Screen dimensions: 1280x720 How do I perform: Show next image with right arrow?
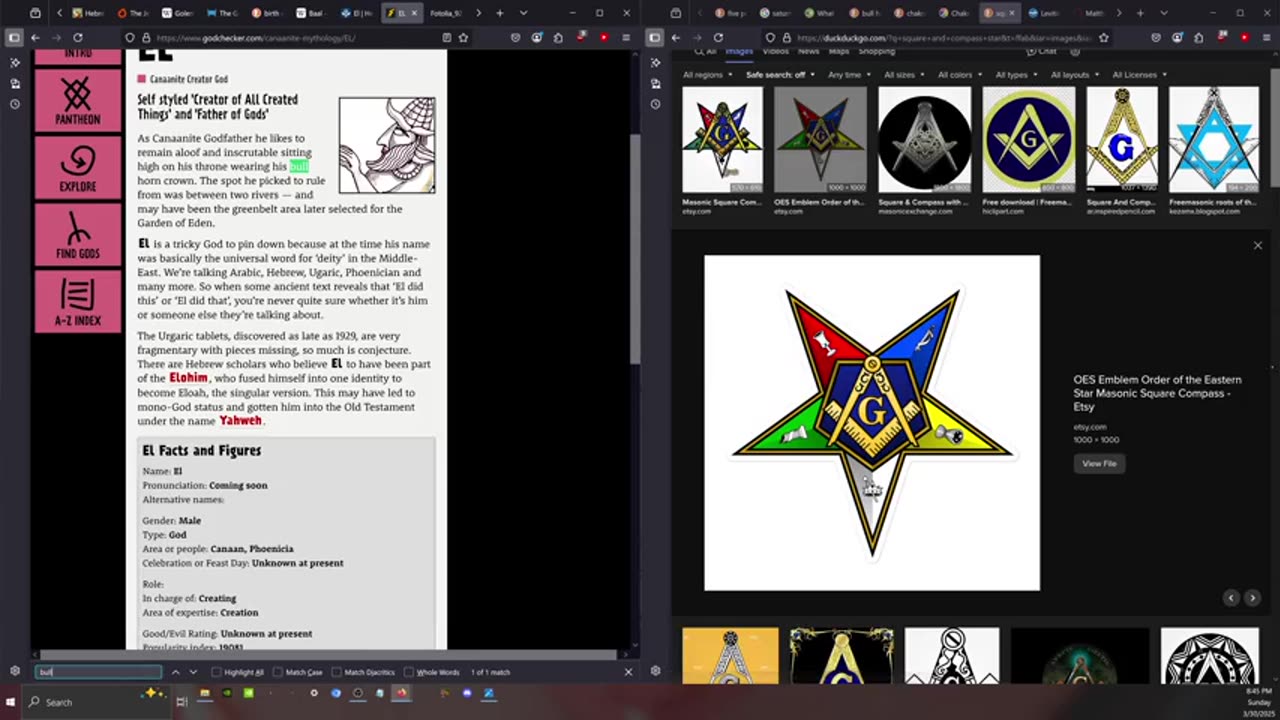point(1252,598)
